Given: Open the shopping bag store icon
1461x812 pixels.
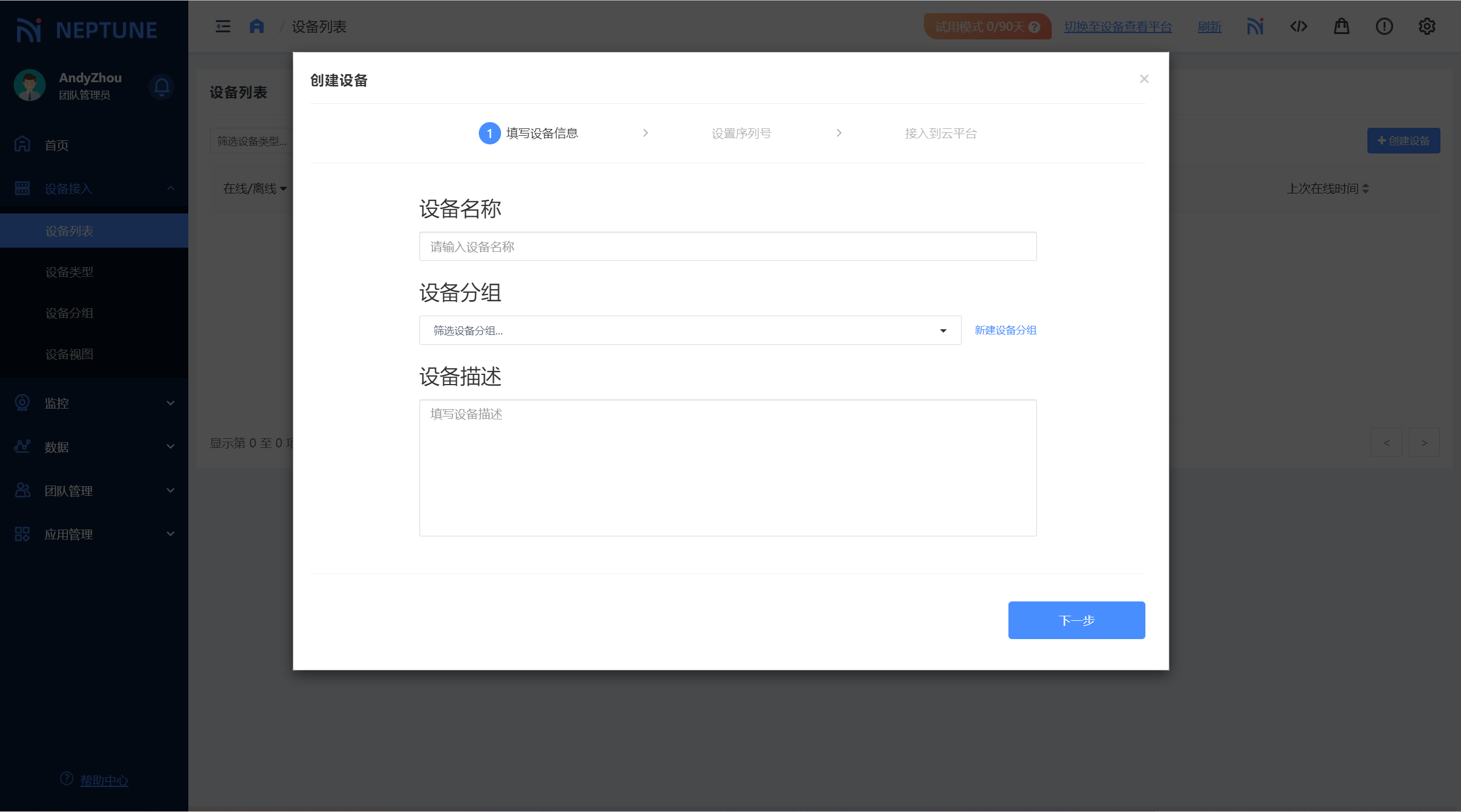Looking at the screenshot, I should (x=1341, y=26).
